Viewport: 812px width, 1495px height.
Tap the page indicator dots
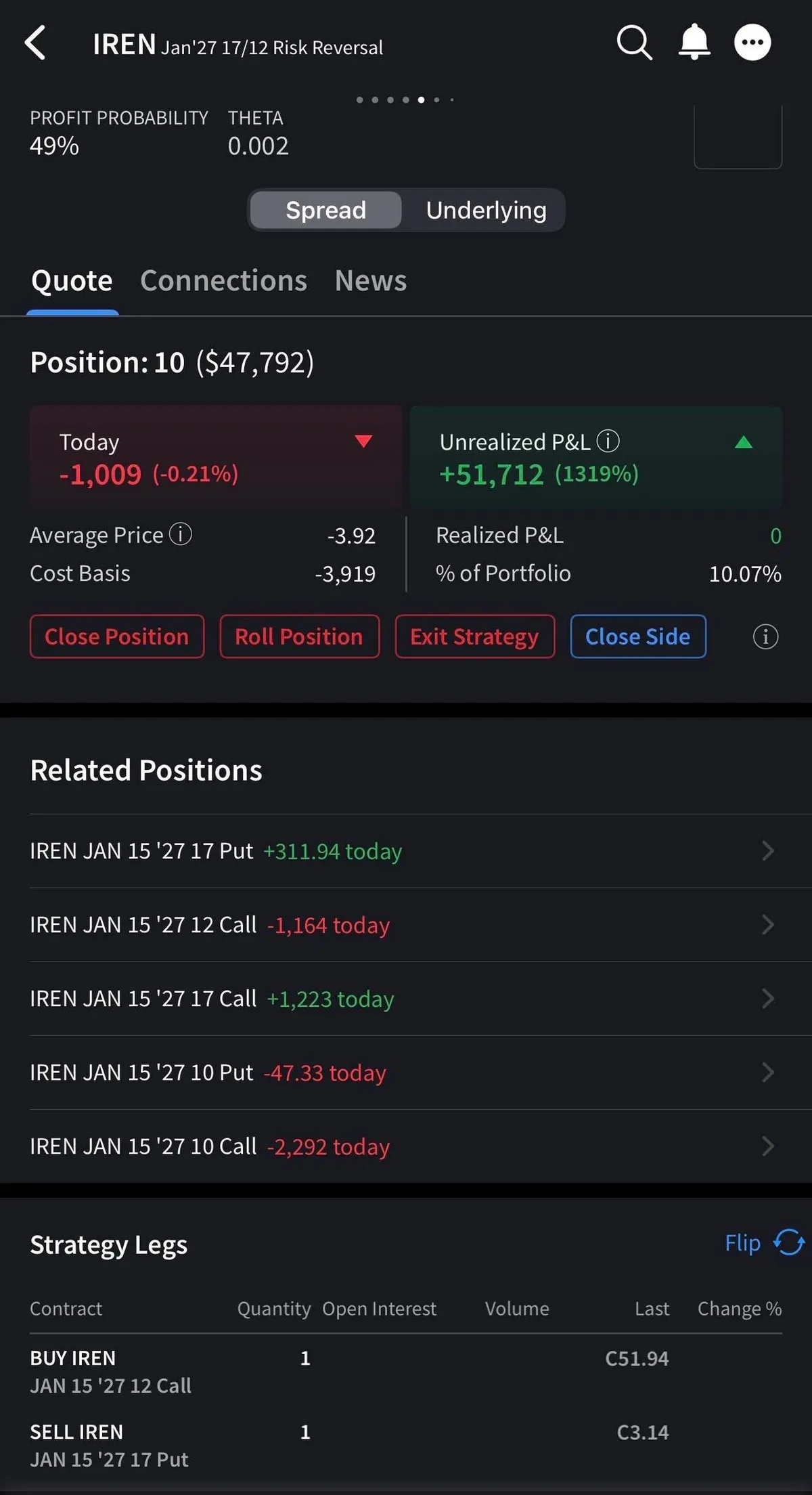(405, 100)
